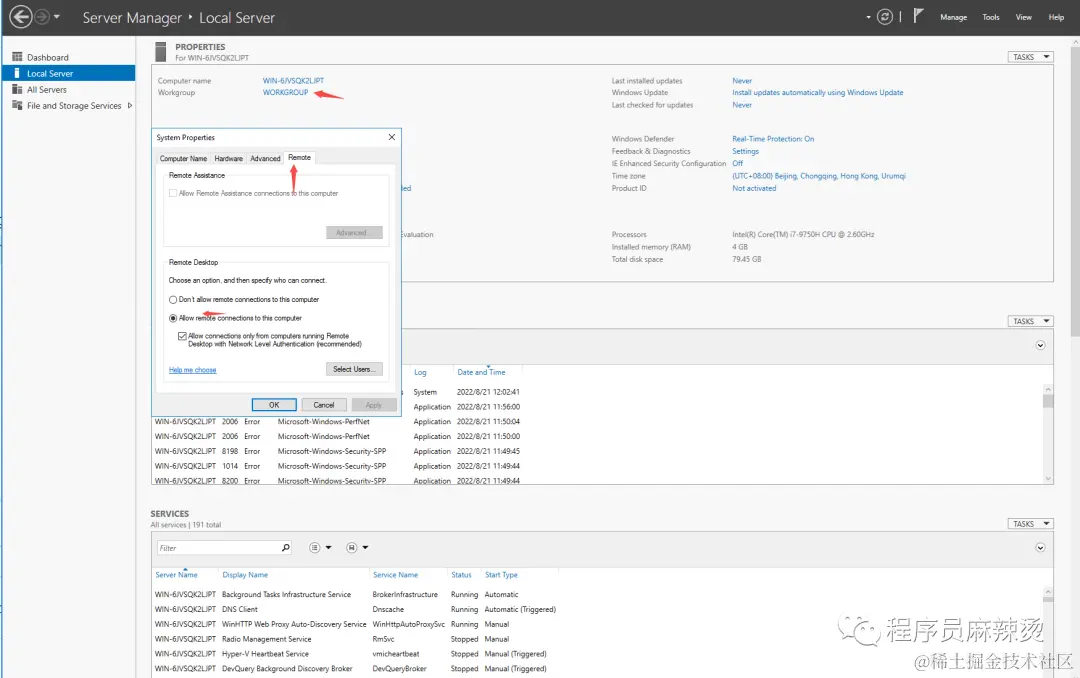This screenshot has width=1080, height=678.
Task: Select Don't allow remote connections radio button
Action: point(173,300)
